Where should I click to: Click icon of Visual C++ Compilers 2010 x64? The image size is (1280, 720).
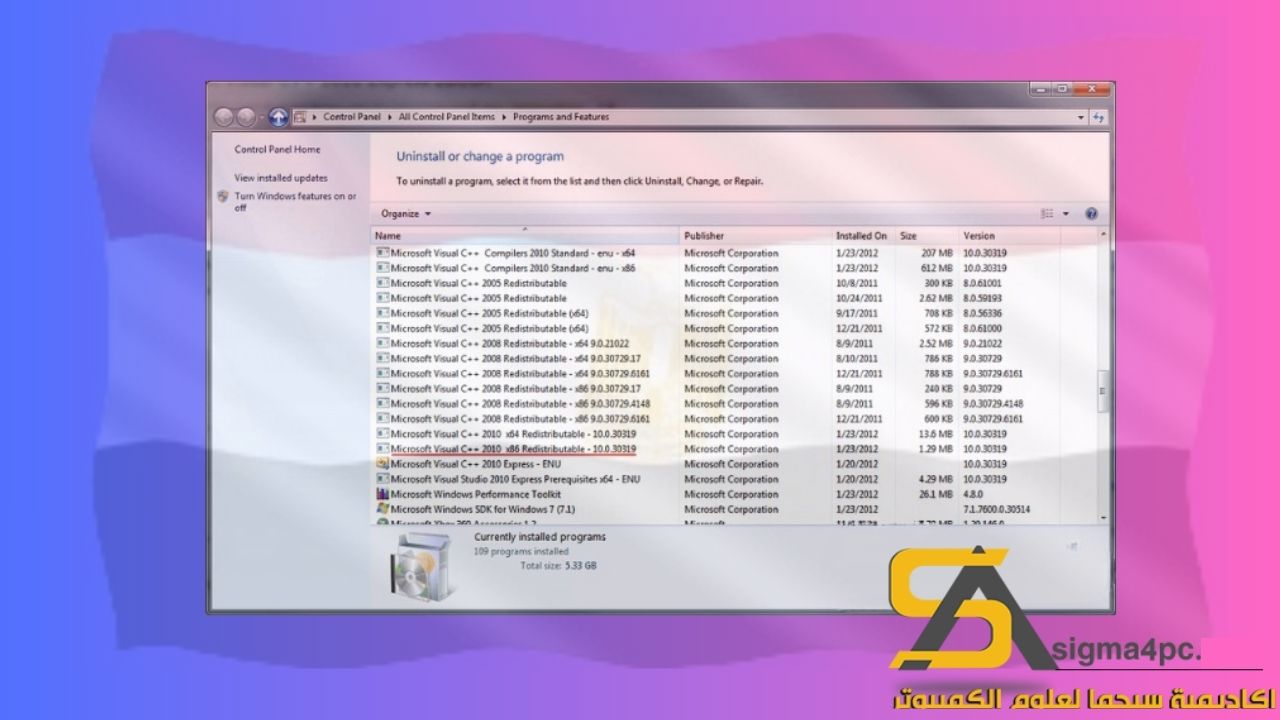click(x=382, y=253)
